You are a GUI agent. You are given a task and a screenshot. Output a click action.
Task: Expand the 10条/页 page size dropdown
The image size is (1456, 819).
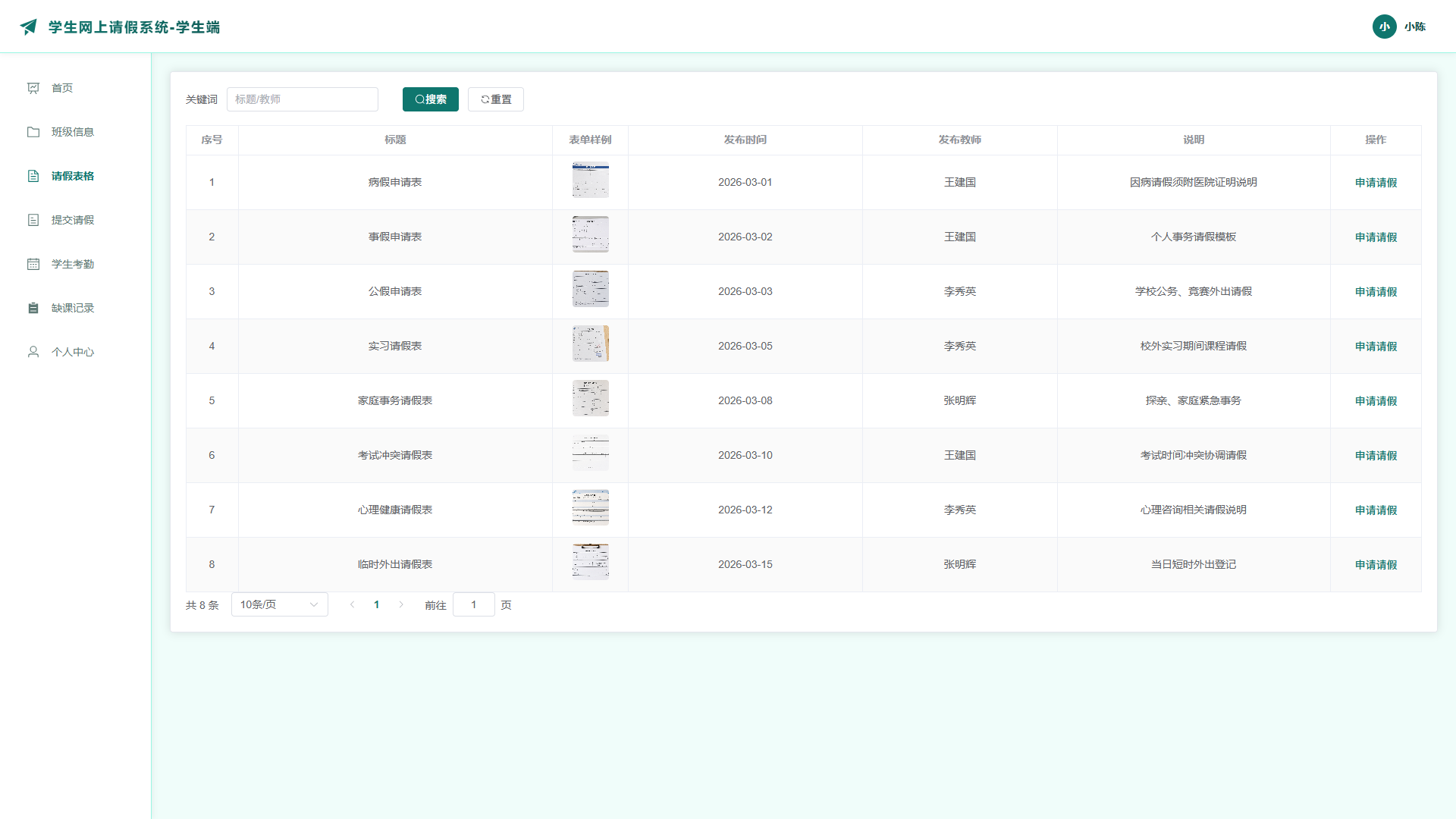(279, 604)
